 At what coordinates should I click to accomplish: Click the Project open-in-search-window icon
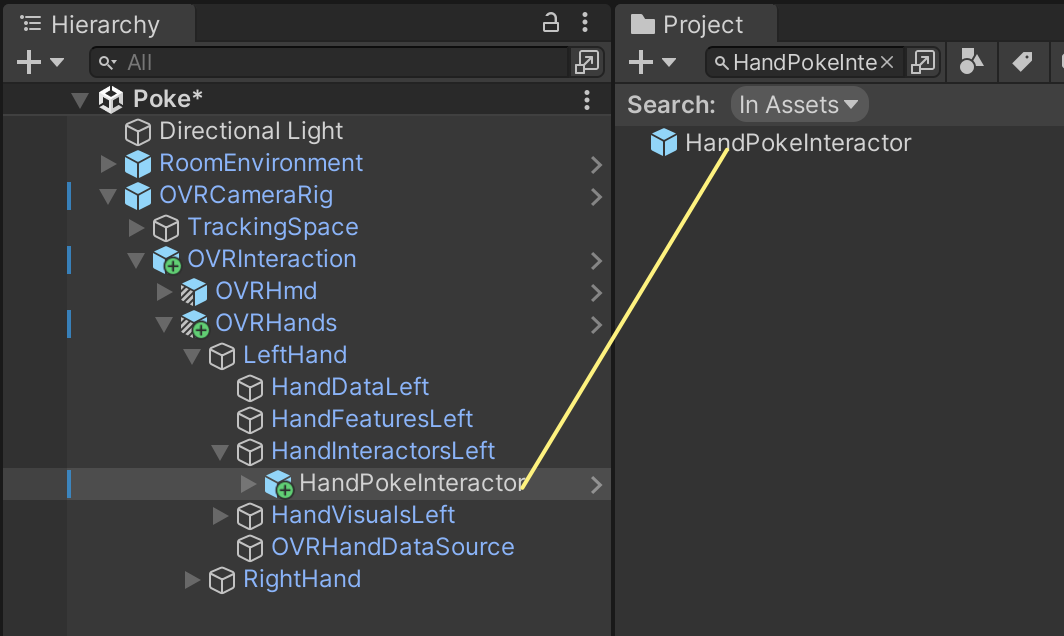tap(923, 62)
